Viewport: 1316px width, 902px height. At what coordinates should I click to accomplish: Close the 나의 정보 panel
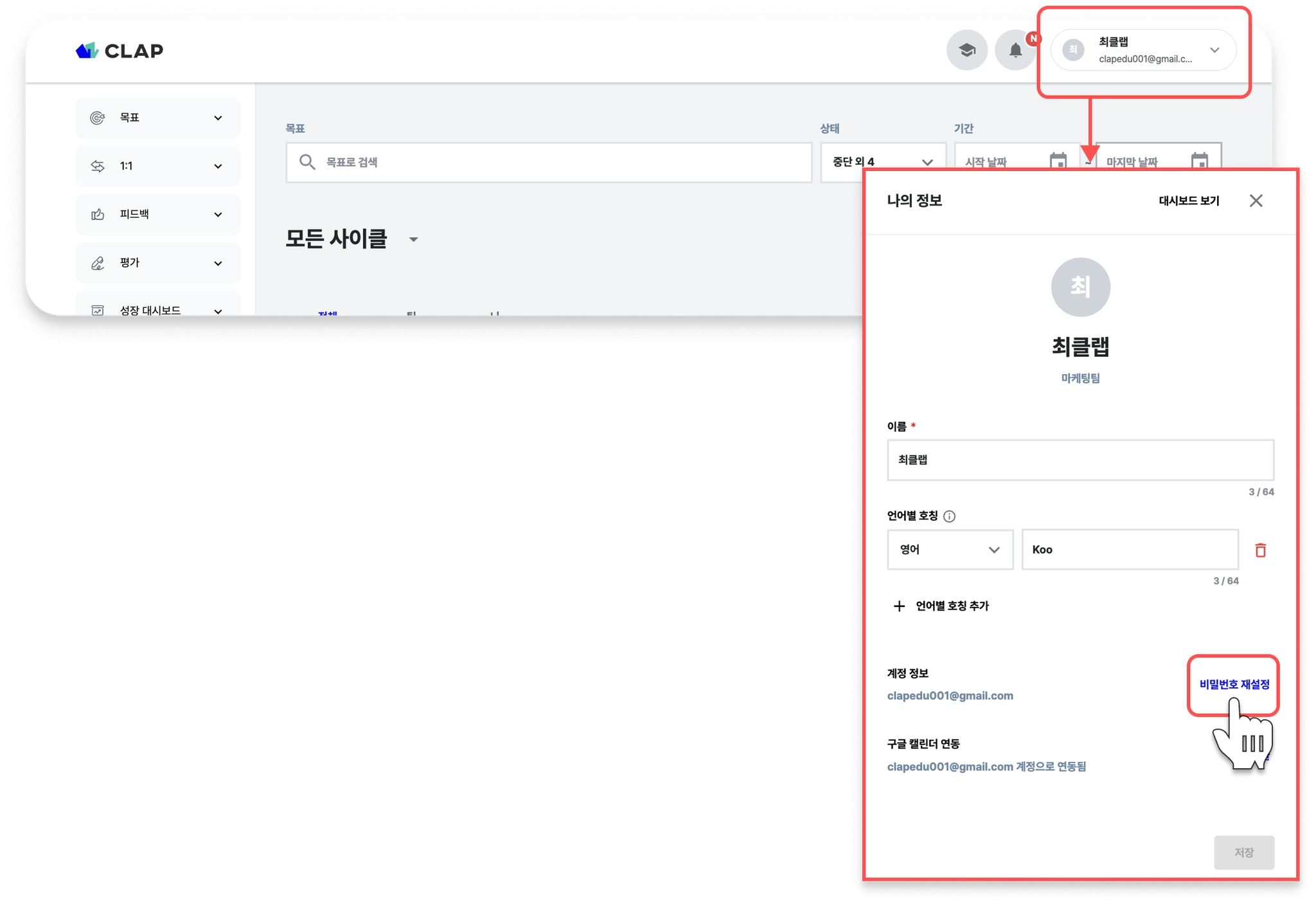[x=1256, y=201]
